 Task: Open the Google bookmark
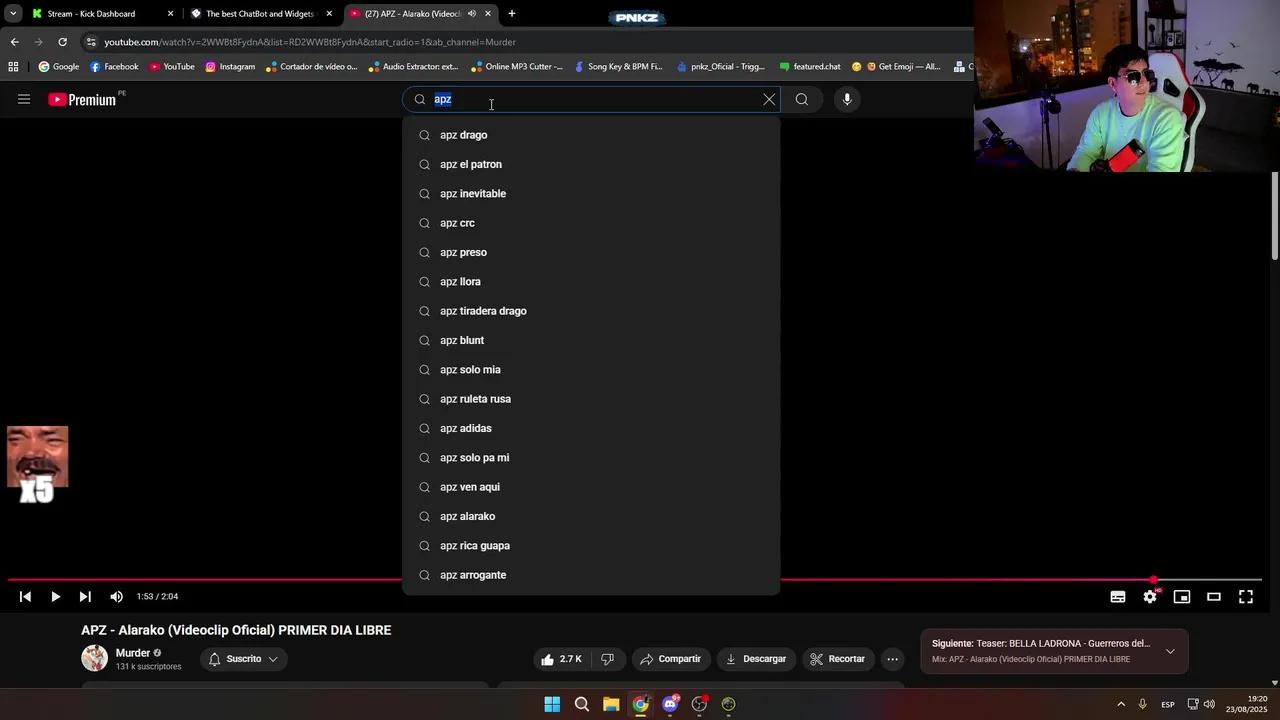tap(59, 67)
